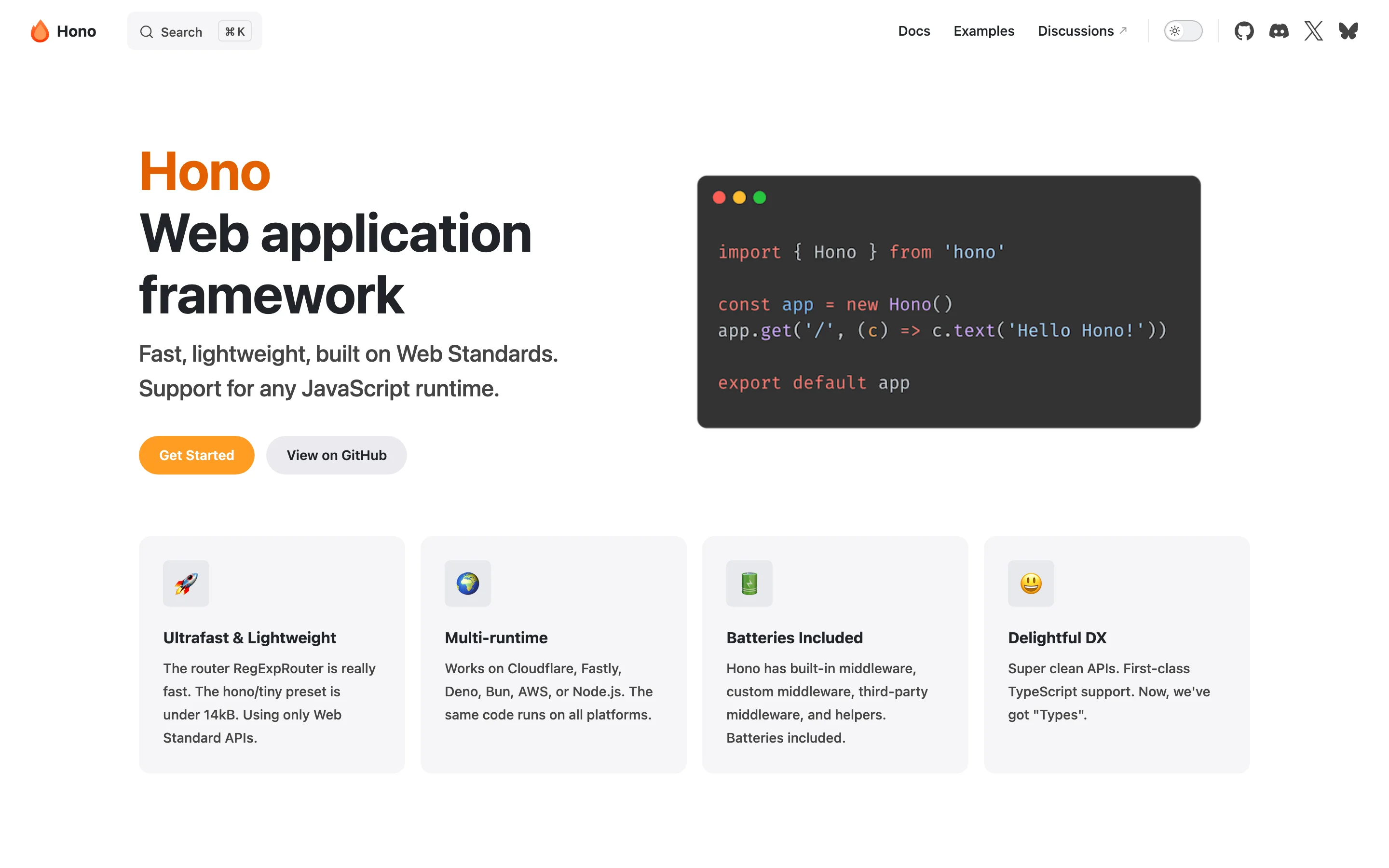Click the Hono flame logo
1389x868 pixels.
(40, 31)
